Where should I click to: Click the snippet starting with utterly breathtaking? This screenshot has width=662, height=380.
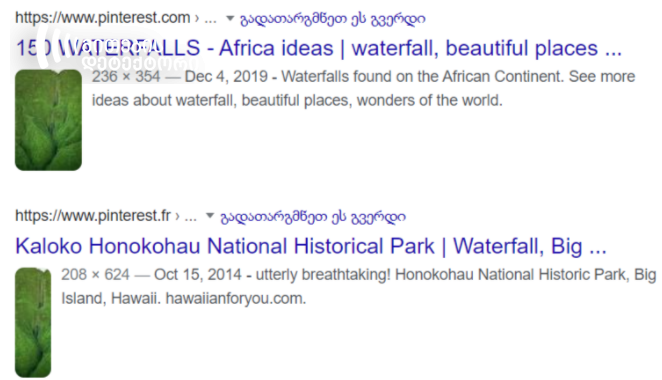click(359, 286)
